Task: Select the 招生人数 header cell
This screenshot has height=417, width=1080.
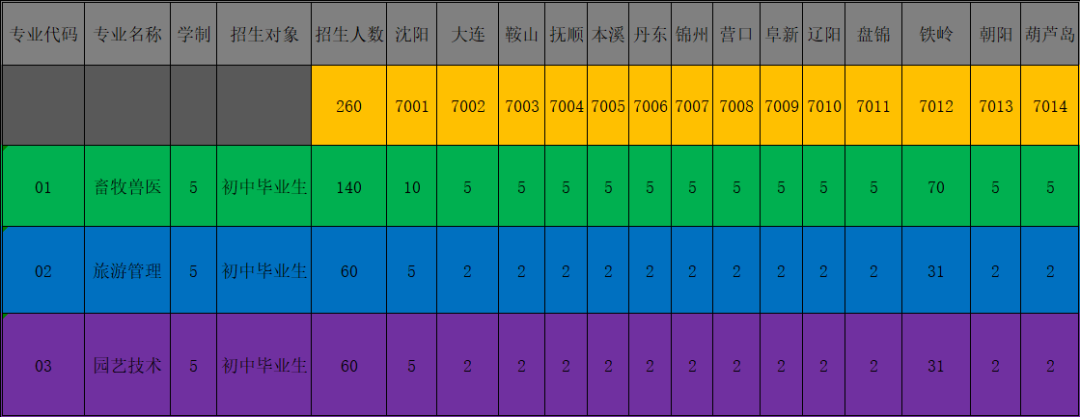Action: click(349, 34)
